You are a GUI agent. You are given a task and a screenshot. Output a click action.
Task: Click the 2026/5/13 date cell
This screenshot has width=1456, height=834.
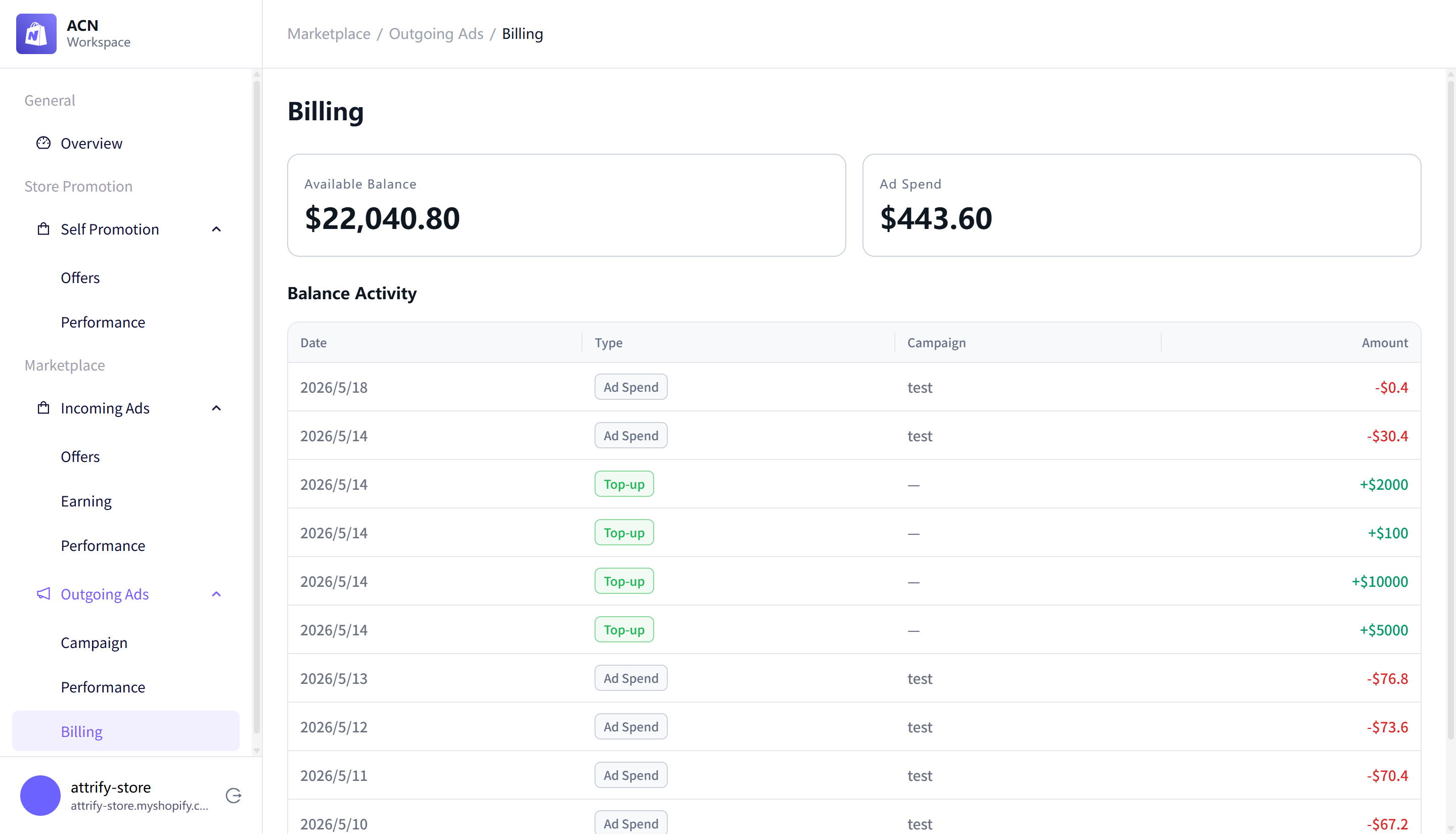coord(334,678)
